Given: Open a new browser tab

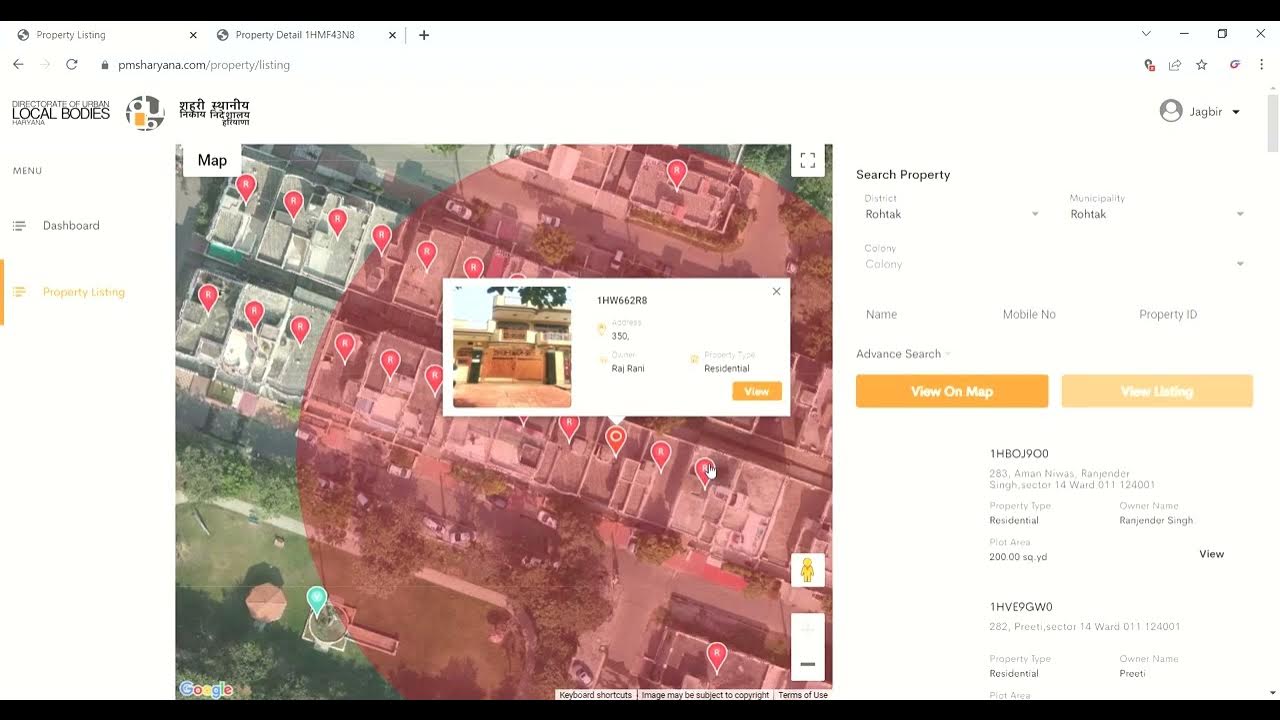Looking at the screenshot, I should (x=424, y=35).
